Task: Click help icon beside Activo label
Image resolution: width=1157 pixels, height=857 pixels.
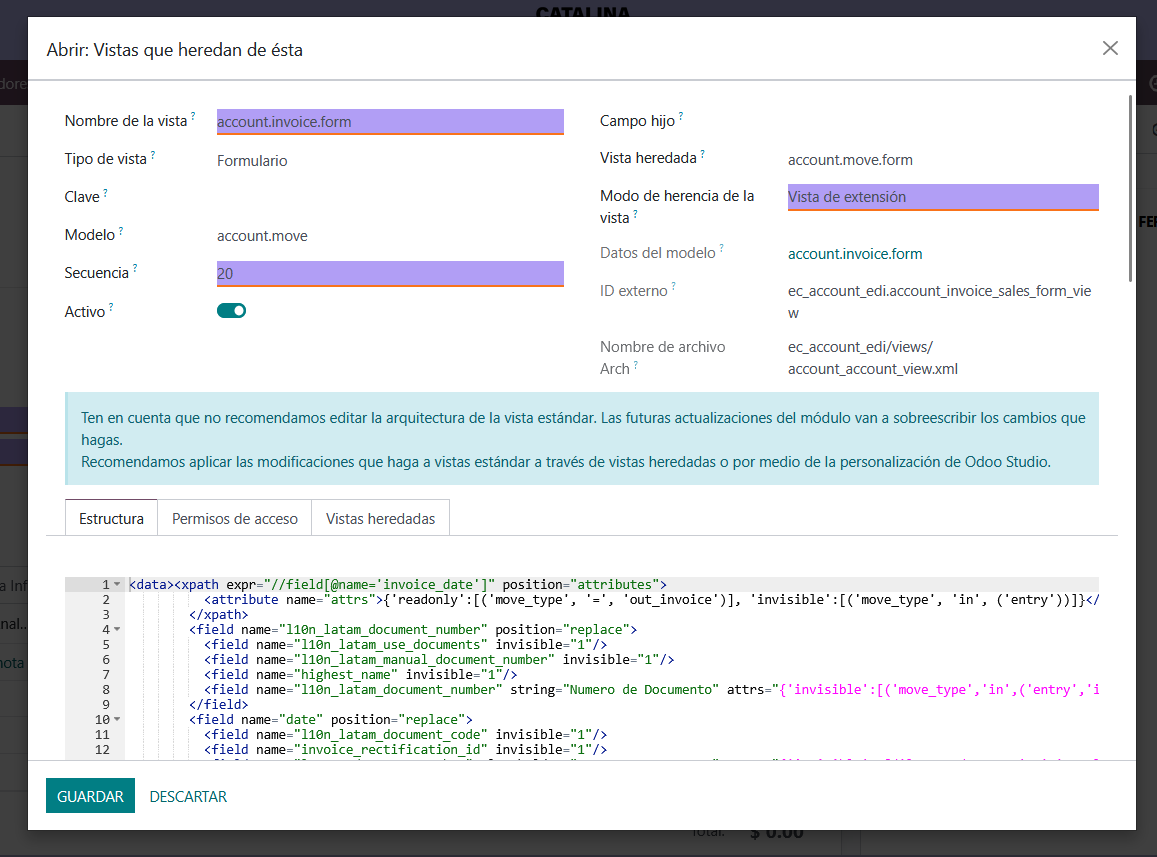Action: [x=111, y=308]
